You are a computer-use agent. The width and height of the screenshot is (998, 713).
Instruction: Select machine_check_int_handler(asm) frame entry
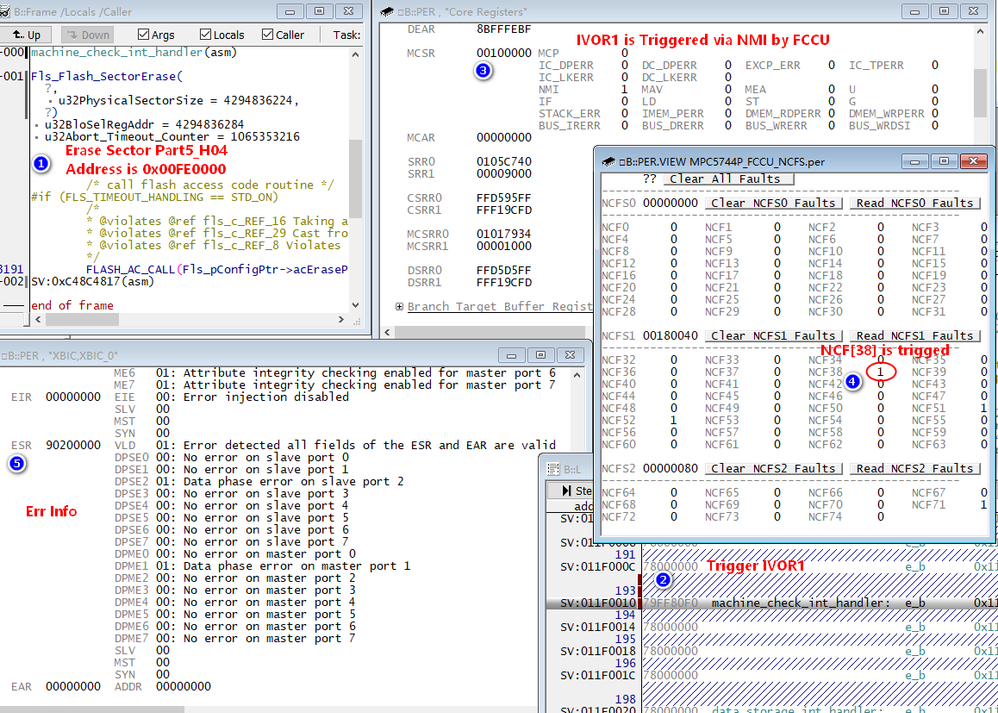click(x=134, y=52)
